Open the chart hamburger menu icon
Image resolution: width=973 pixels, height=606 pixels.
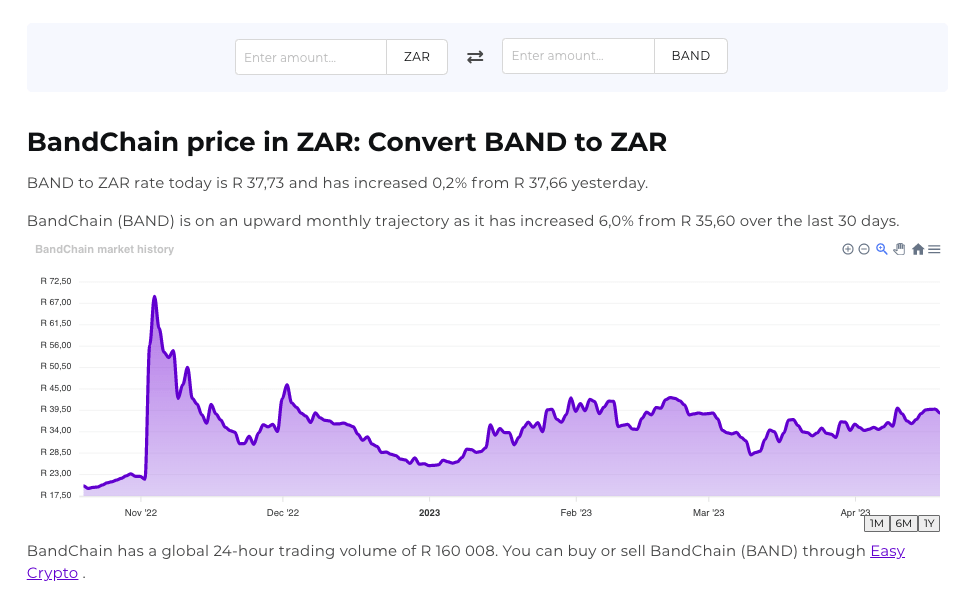934,249
